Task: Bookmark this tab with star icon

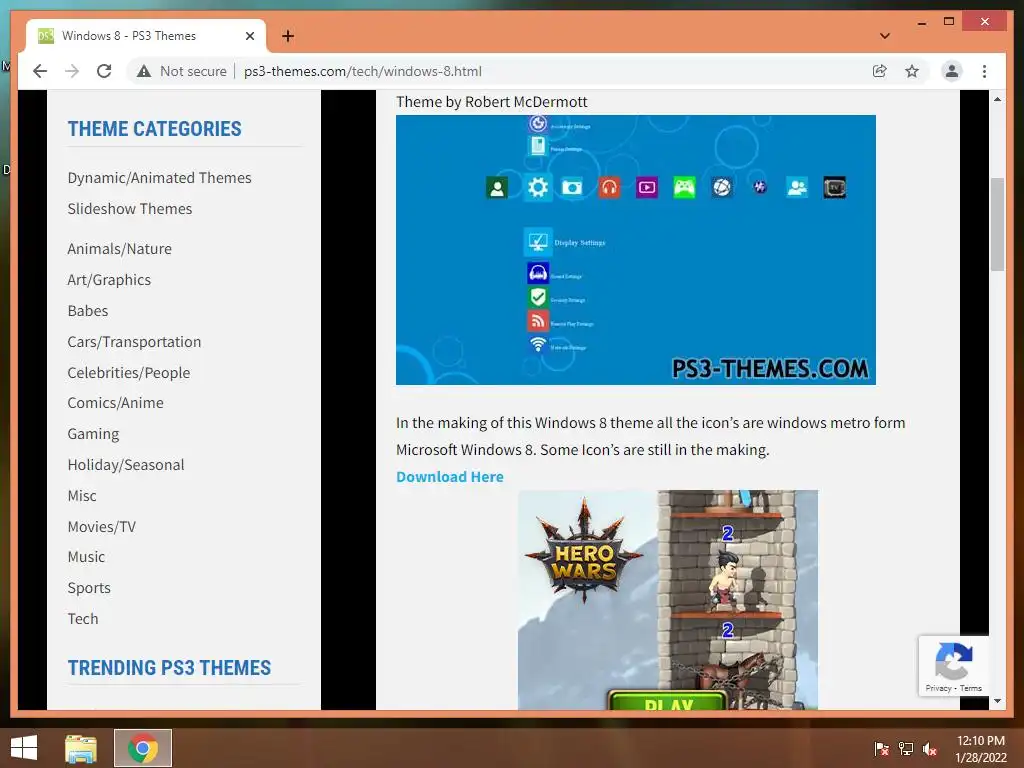Action: tap(912, 71)
